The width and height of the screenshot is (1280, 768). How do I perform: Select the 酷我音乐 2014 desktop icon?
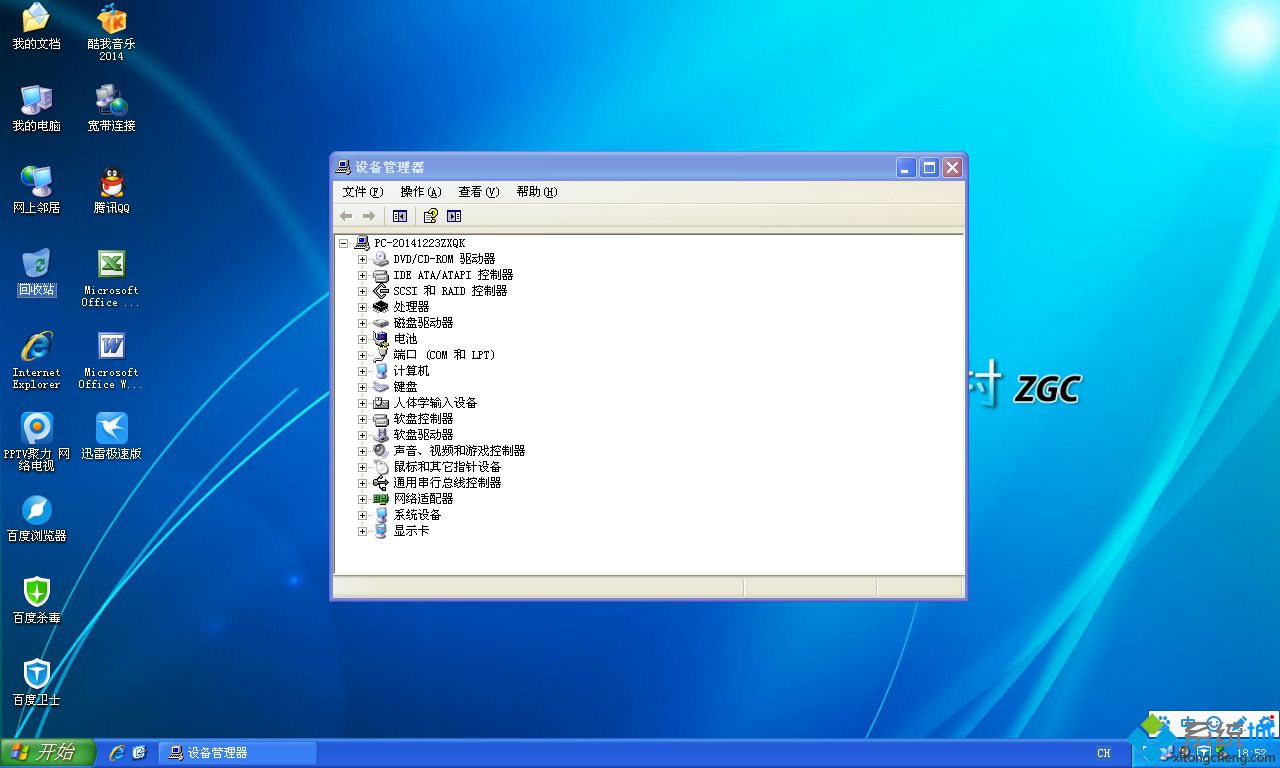tap(111, 33)
